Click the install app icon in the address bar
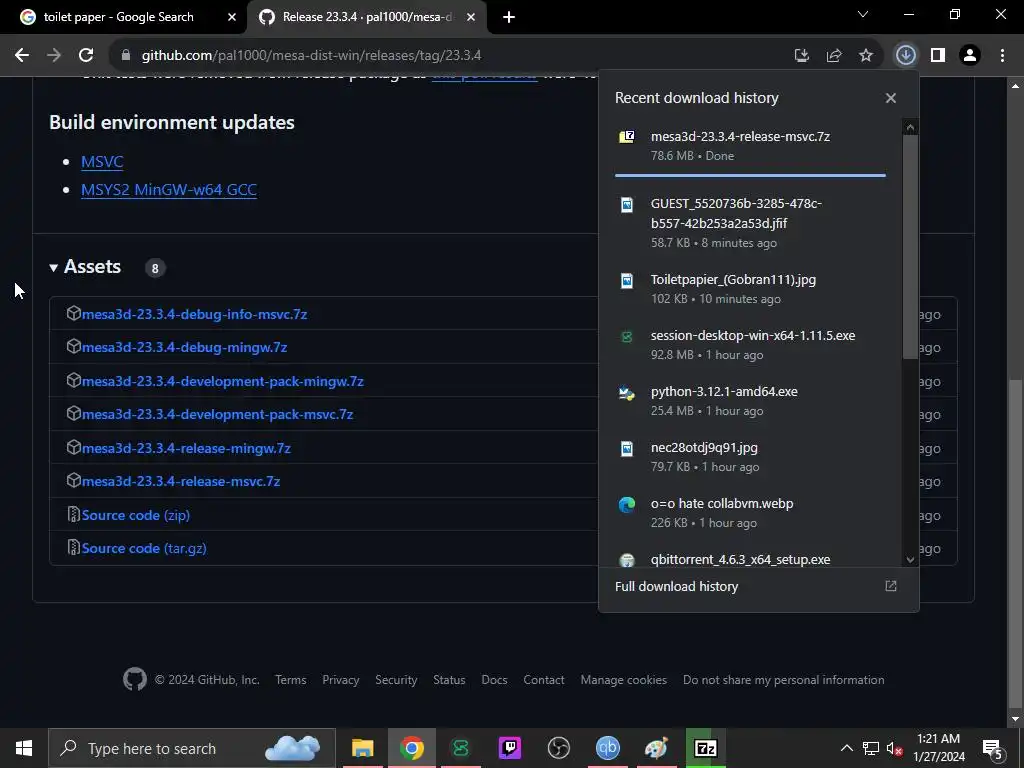This screenshot has width=1024, height=768. click(802, 56)
